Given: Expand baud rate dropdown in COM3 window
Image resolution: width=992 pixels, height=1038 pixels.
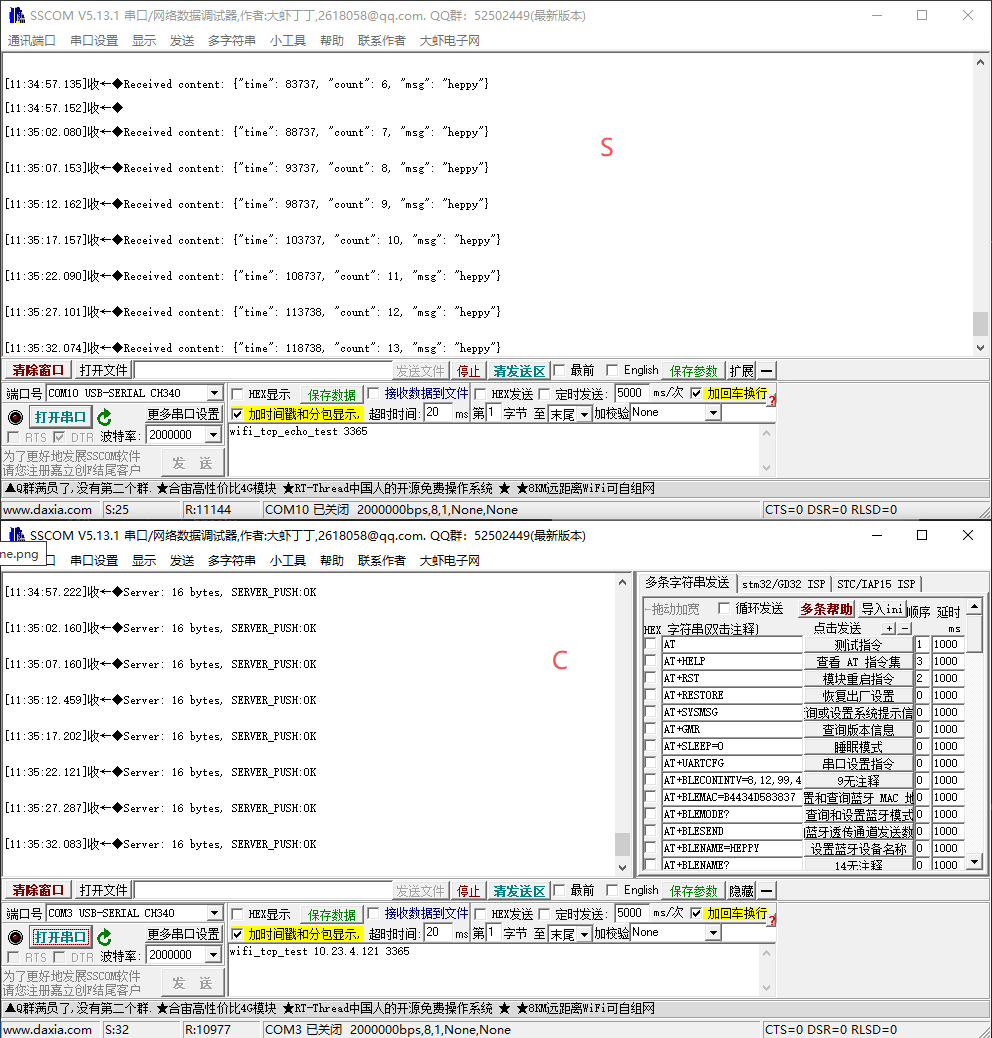Looking at the screenshot, I should [212, 955].
